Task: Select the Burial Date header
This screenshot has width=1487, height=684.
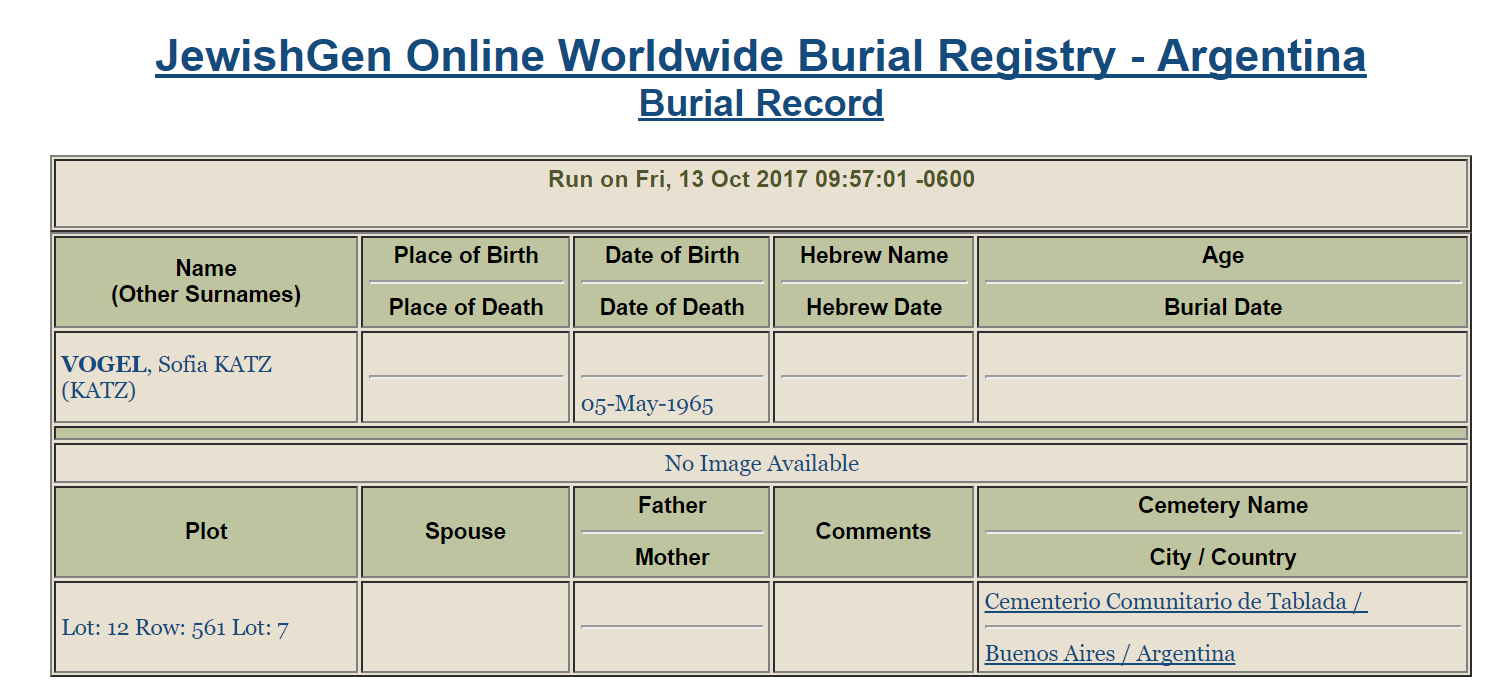Action: pyautogui.click(x=1222, y=308)
